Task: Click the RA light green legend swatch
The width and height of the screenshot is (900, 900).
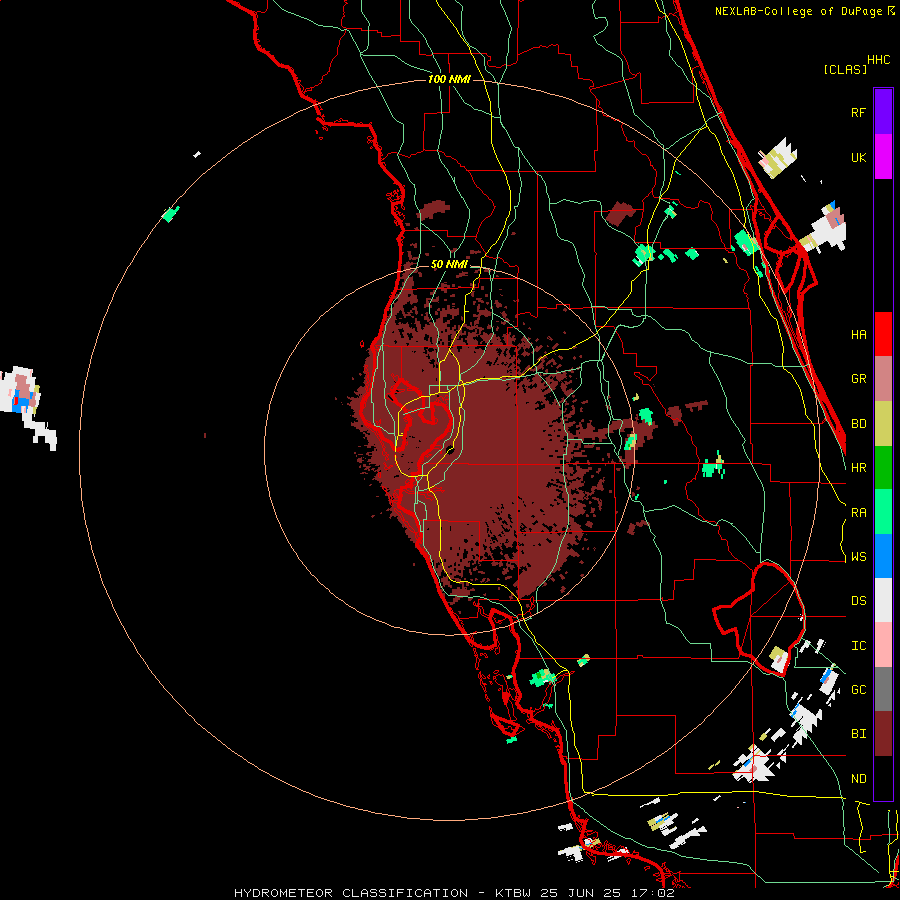Action: tap(883, 512)
